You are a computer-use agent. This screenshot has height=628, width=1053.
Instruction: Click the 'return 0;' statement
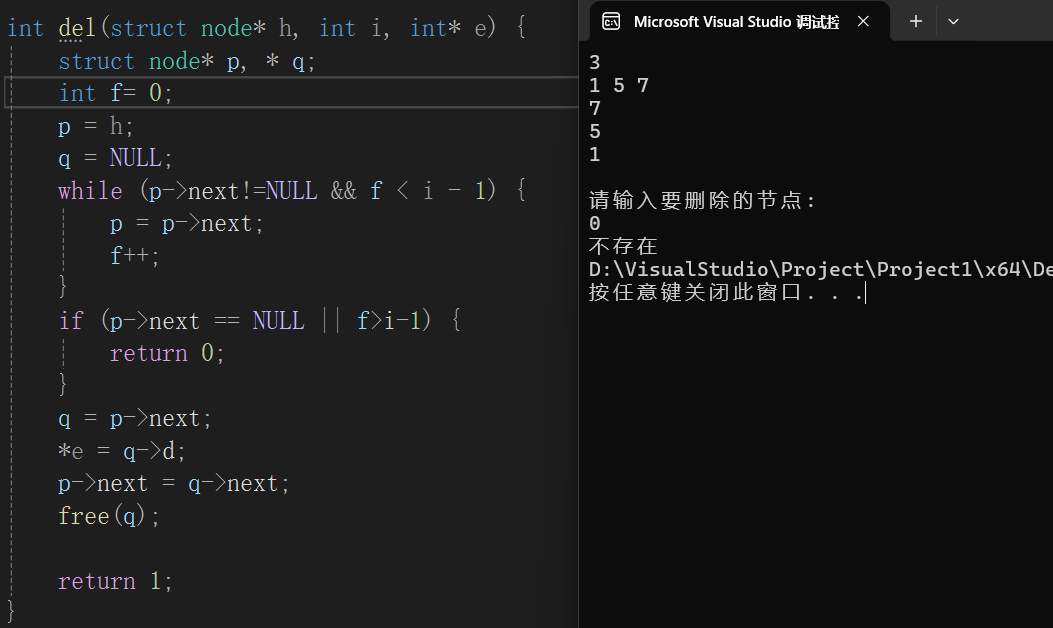click(167, 353)
